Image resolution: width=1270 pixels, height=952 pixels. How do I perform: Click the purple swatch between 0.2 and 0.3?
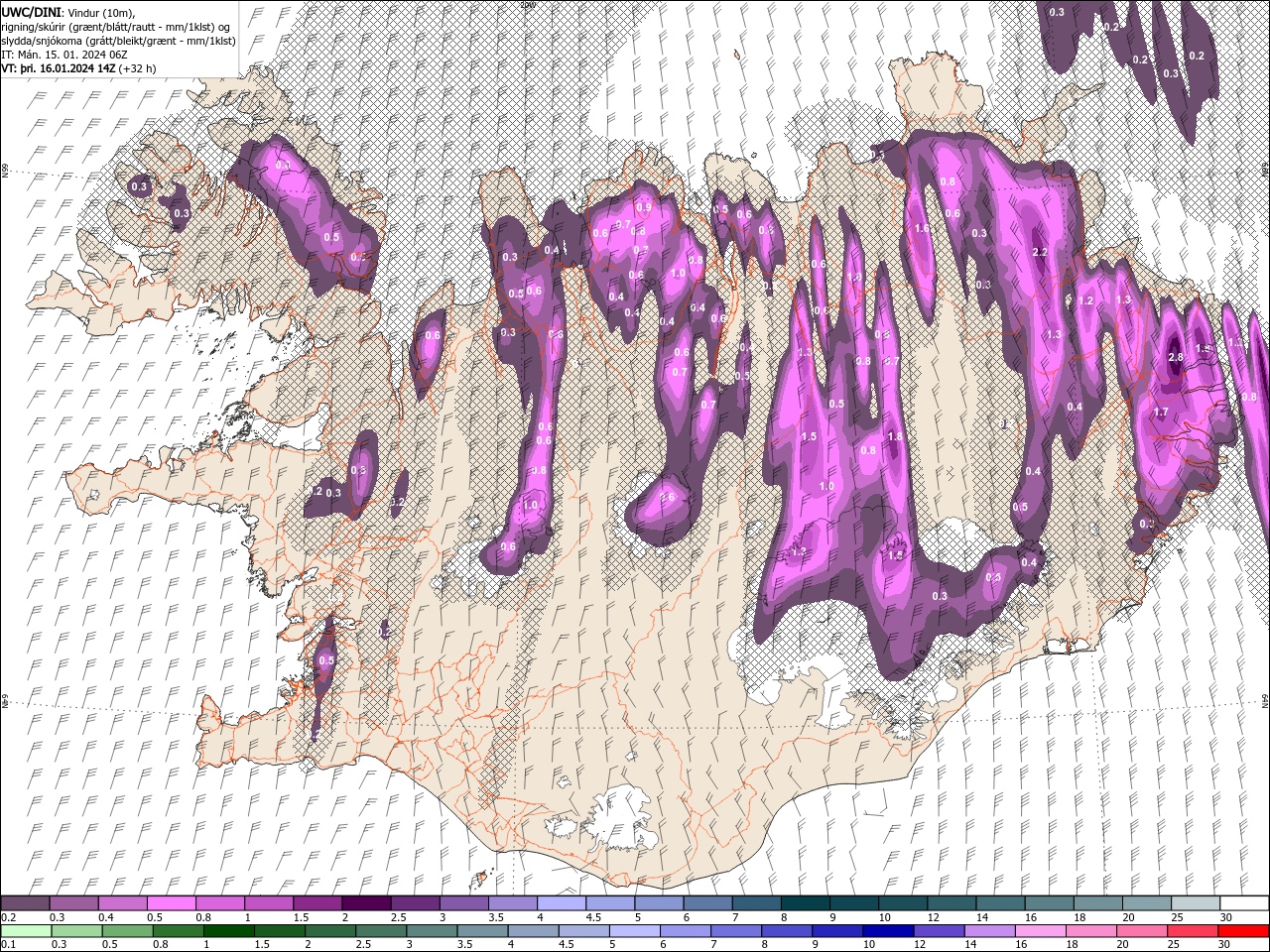pos(25,903)
